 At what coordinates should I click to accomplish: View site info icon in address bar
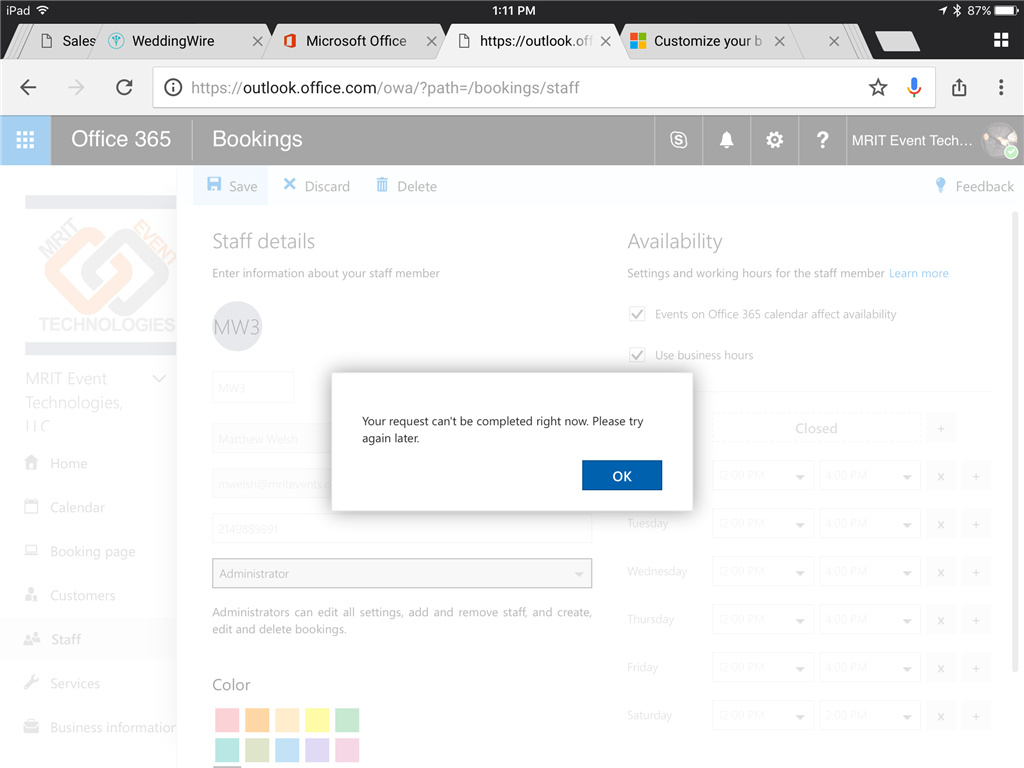point(173,88)
